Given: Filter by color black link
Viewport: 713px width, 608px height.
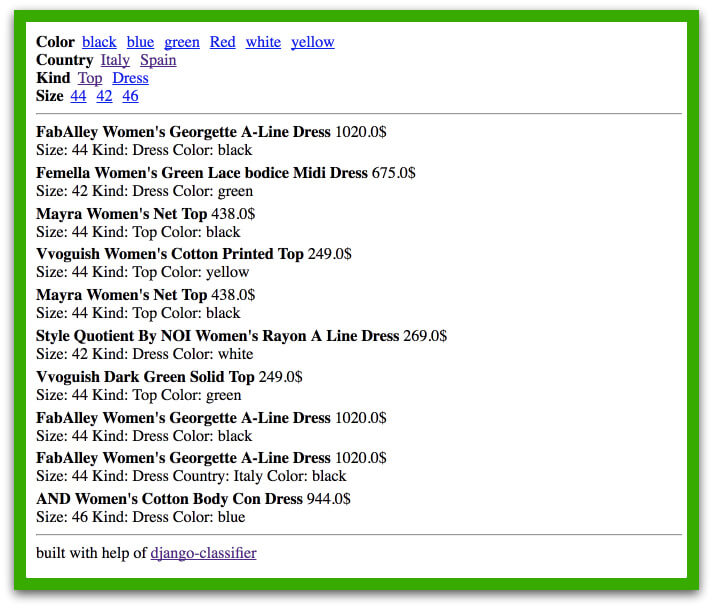Looking at the screenshot, I should point(99,42).
